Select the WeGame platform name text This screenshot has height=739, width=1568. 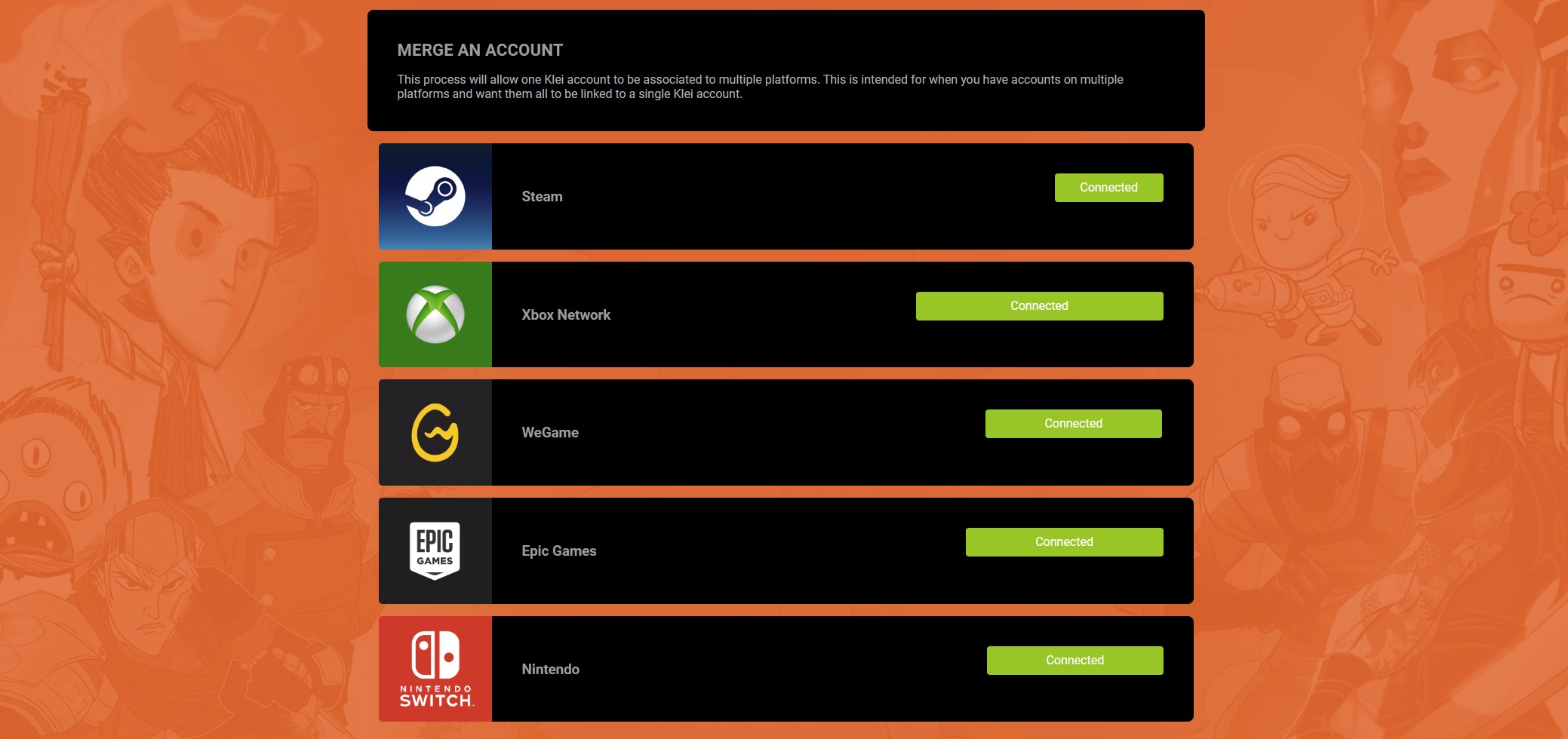point(550,432)
